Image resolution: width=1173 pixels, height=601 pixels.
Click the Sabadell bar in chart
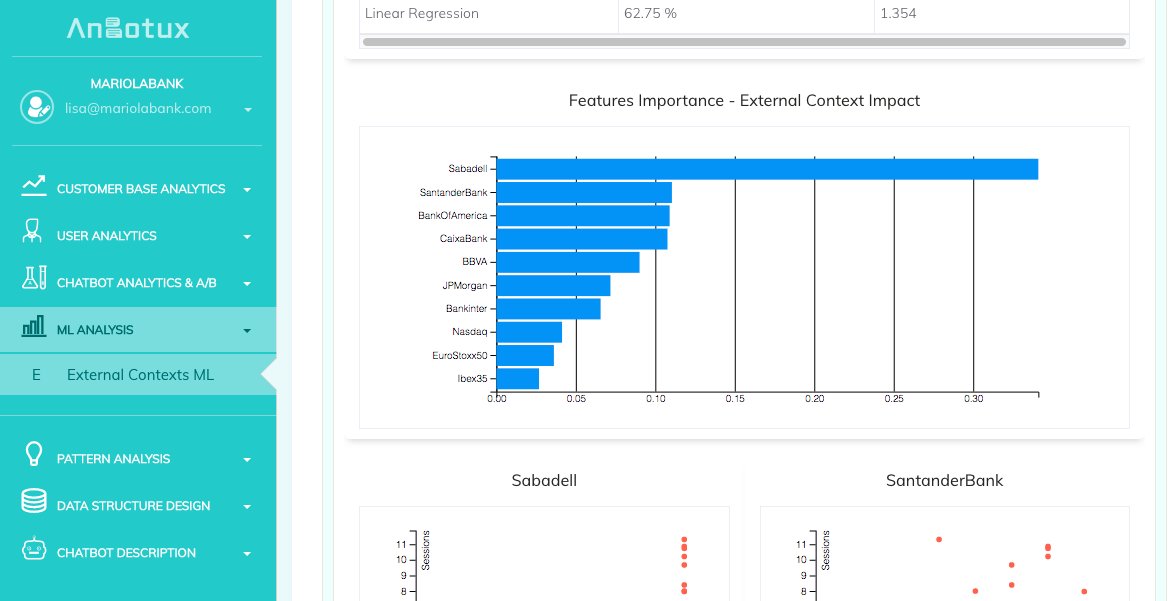point(768,169)
